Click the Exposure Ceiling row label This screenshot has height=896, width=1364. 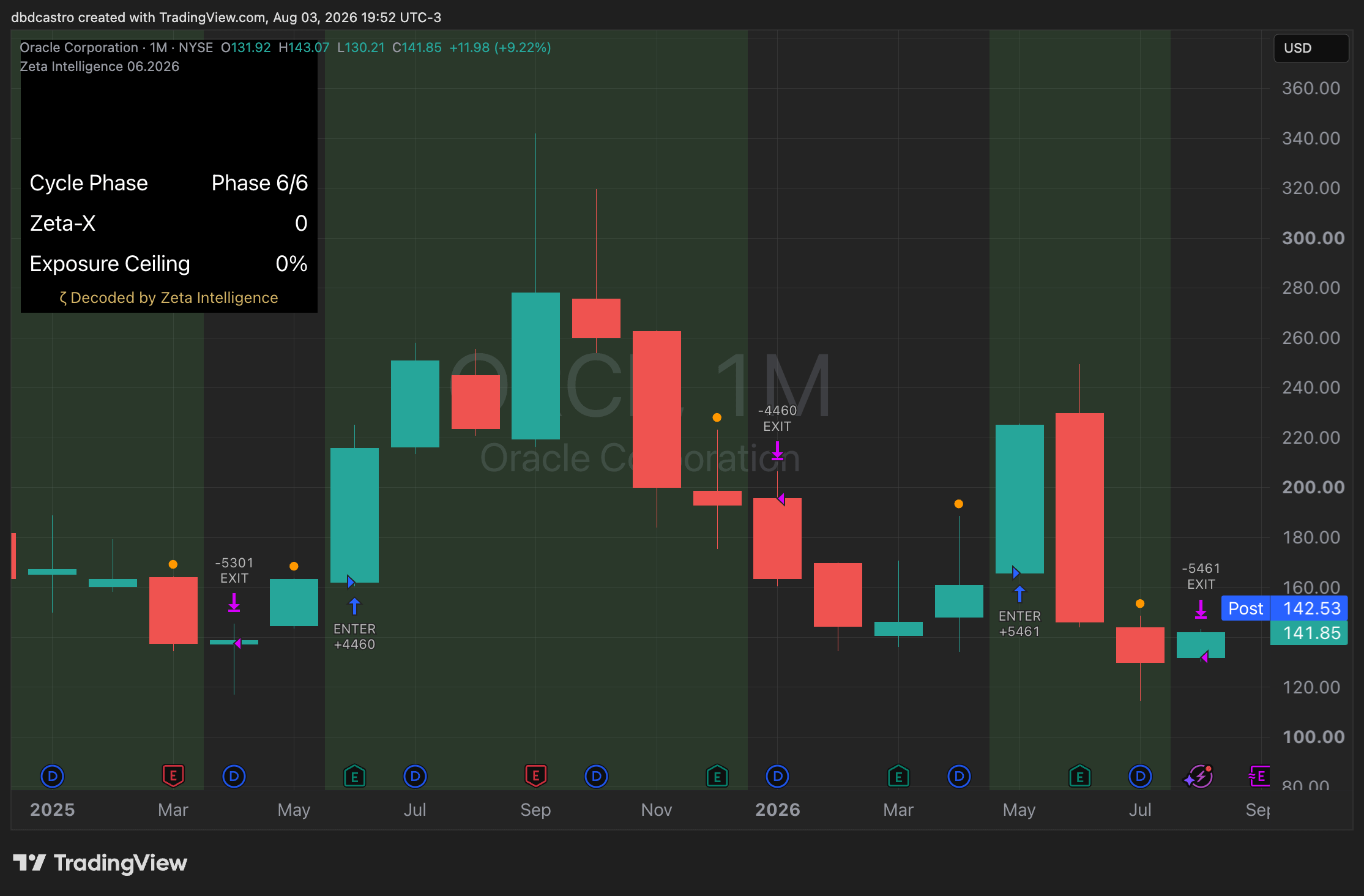tap(110, 264)
